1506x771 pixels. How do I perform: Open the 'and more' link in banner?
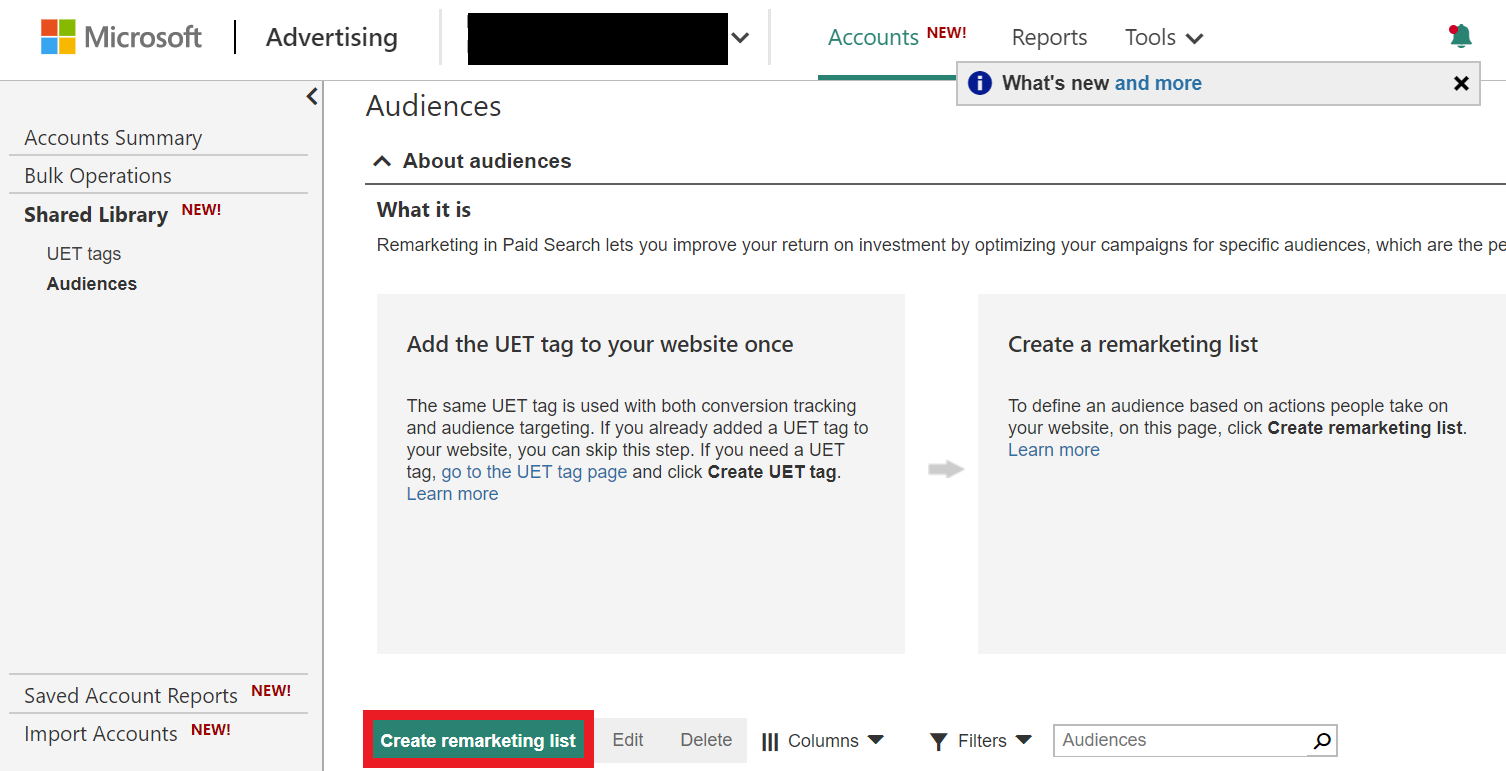pos(1158,83)
